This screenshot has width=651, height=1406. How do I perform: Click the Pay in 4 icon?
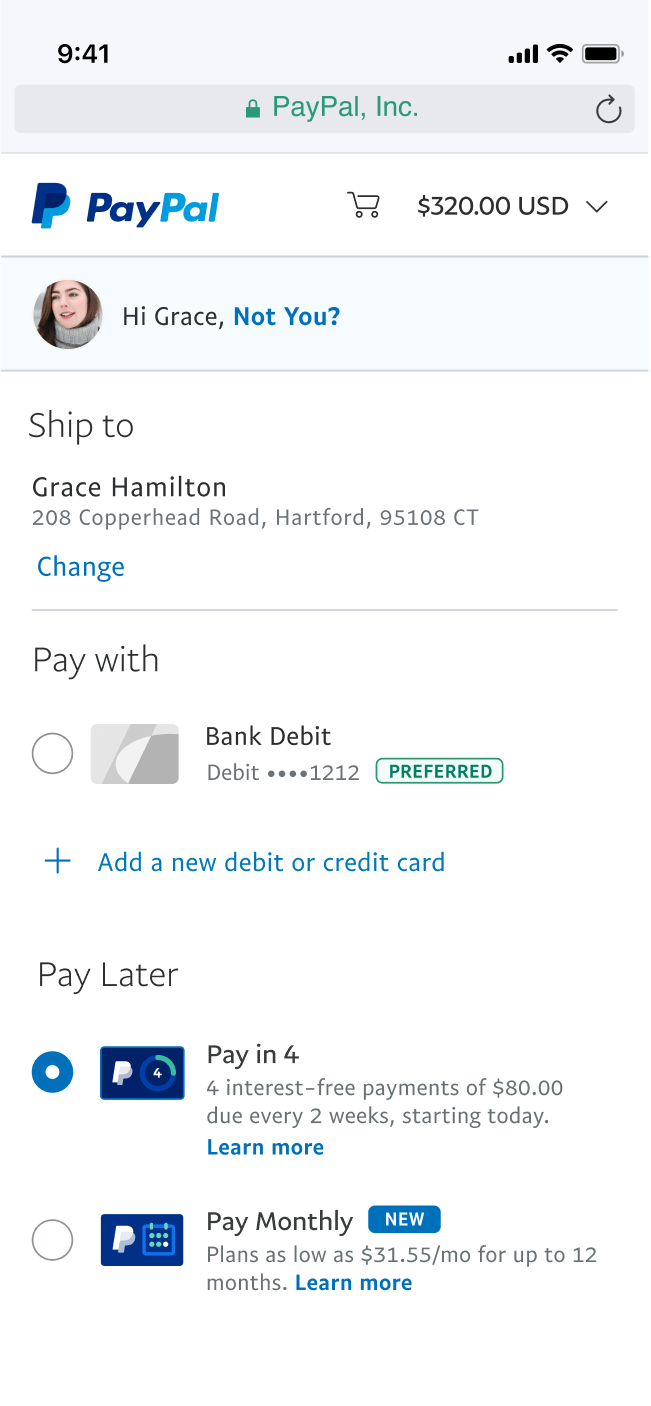point(142,1073)
